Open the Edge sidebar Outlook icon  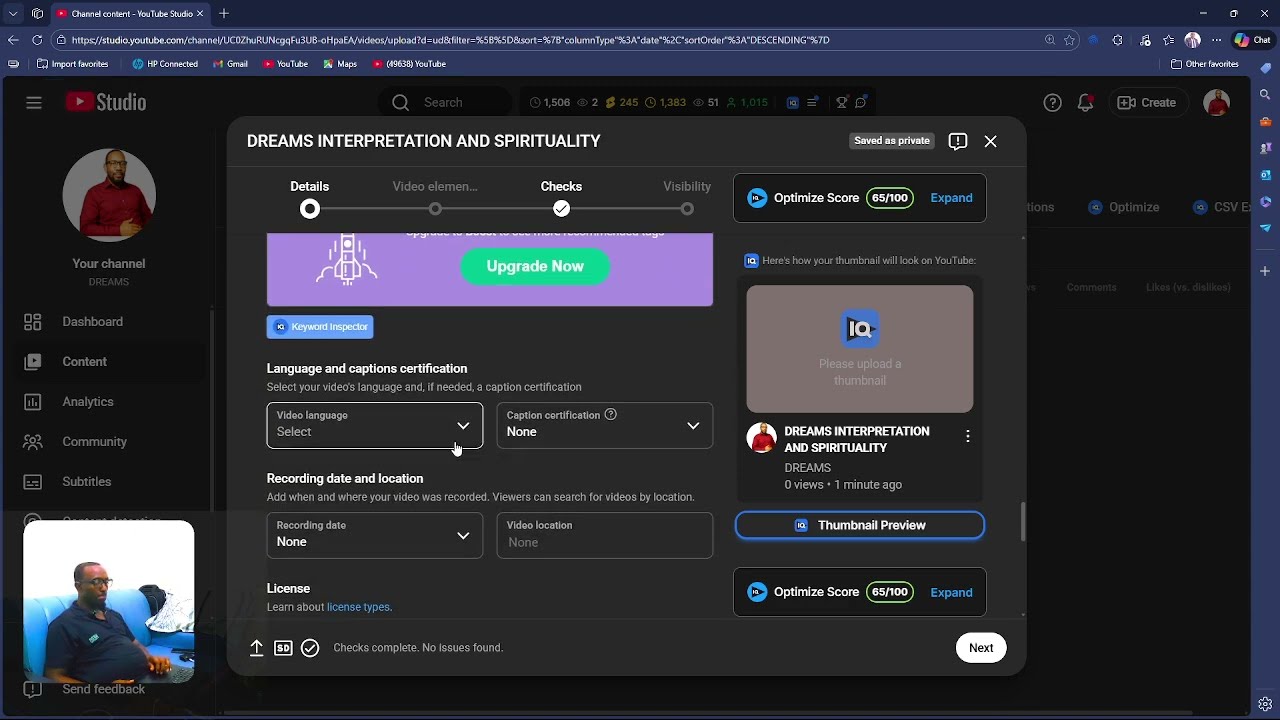tap(1265, 175)
